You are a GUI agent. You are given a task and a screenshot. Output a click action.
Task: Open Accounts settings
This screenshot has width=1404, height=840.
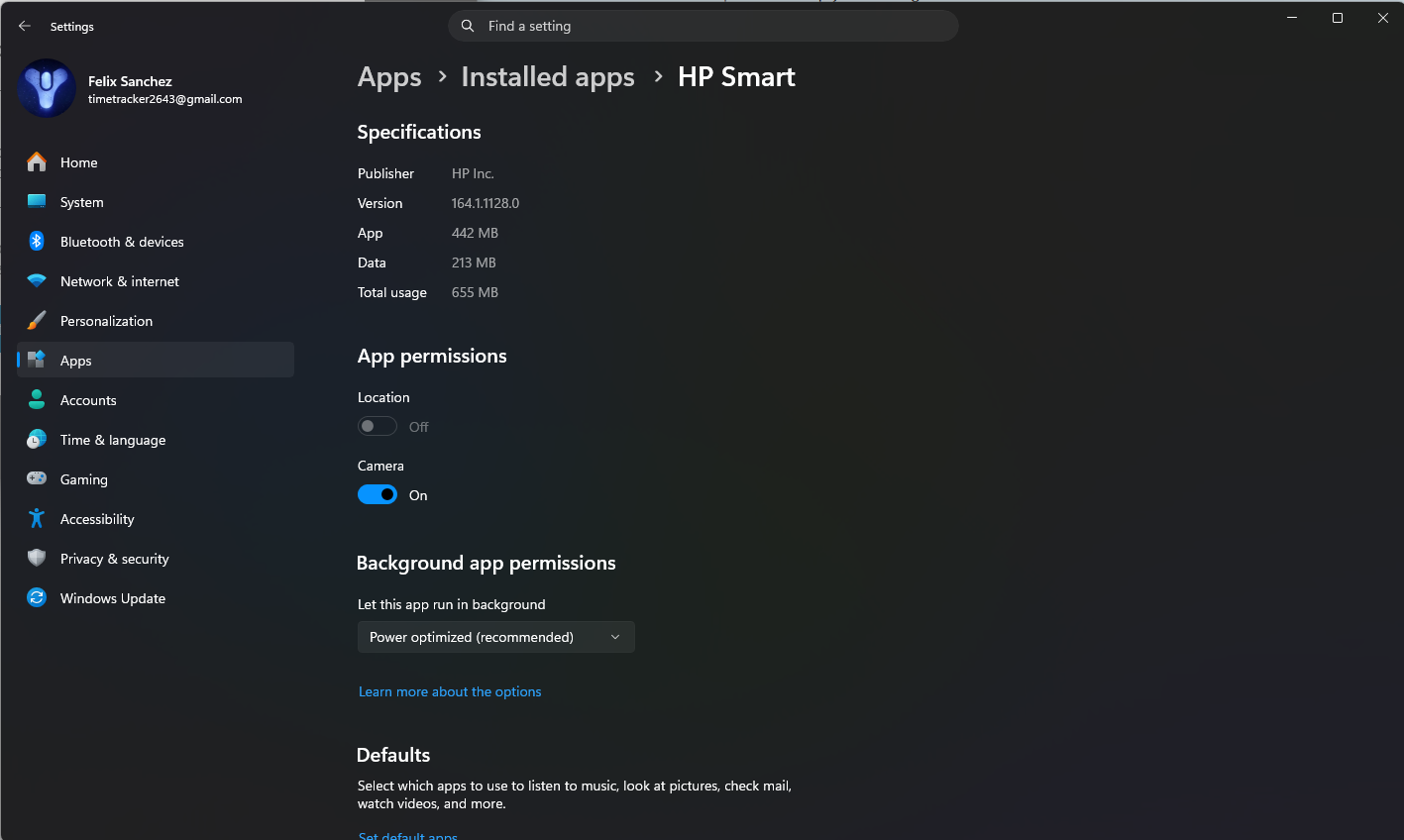(156, 400)
